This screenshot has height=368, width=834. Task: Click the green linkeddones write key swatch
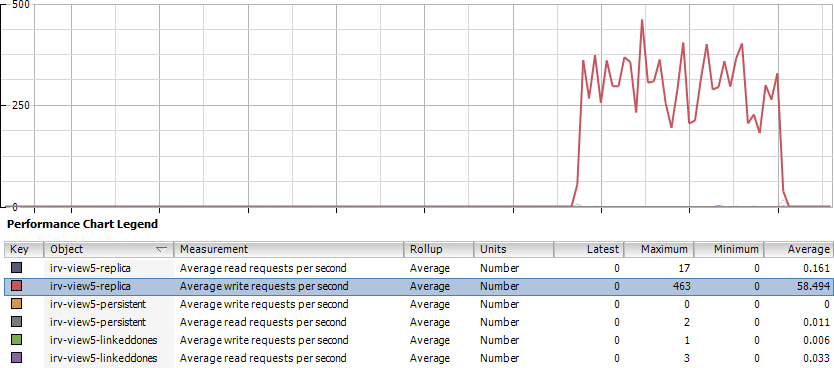point(16,340)
